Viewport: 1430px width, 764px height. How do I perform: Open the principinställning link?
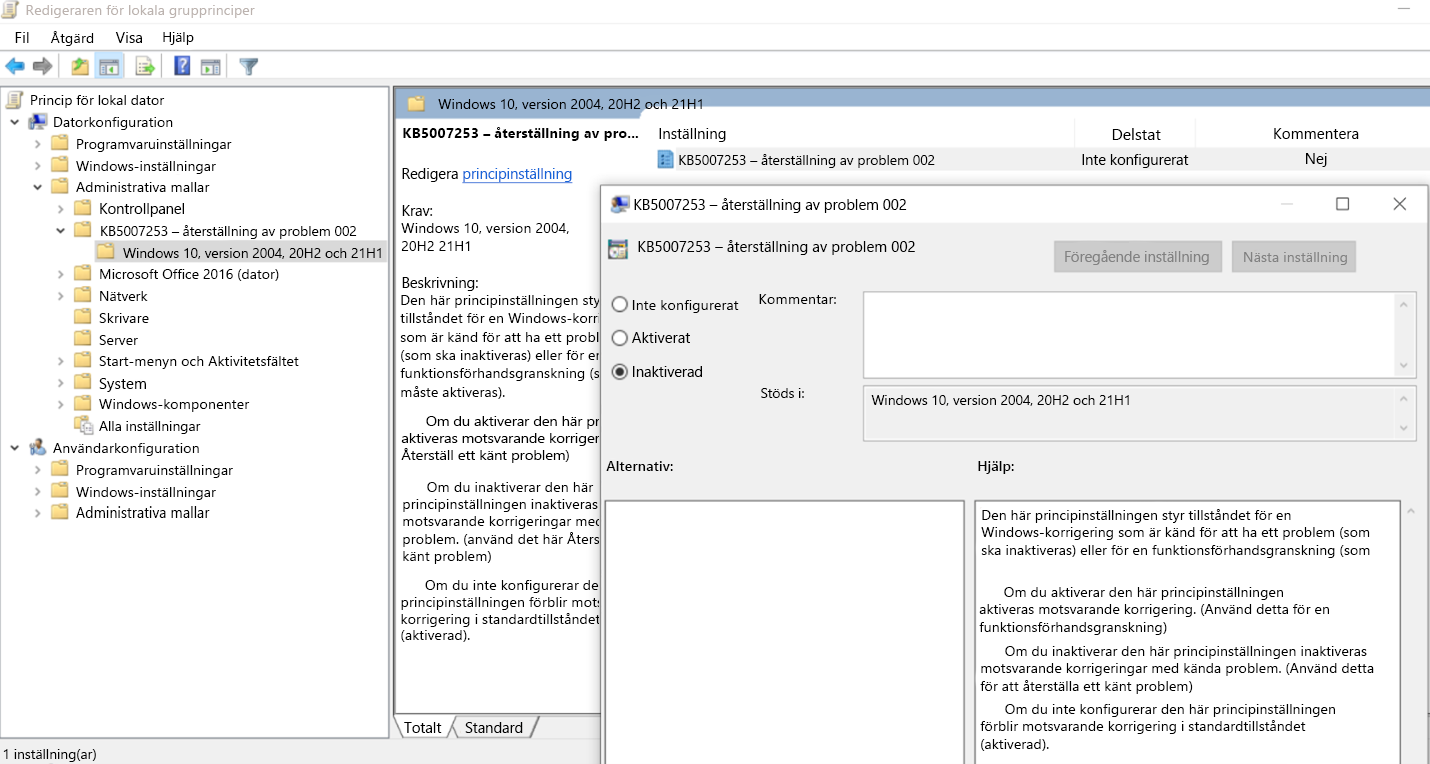point(517,174)
